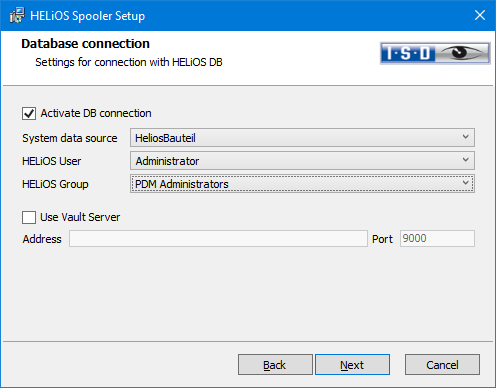The width and height of the screenshot is (496, 388).
Task: Click the HELiOS Spooler Setup installer icon
Action: [x=17, y=15]
